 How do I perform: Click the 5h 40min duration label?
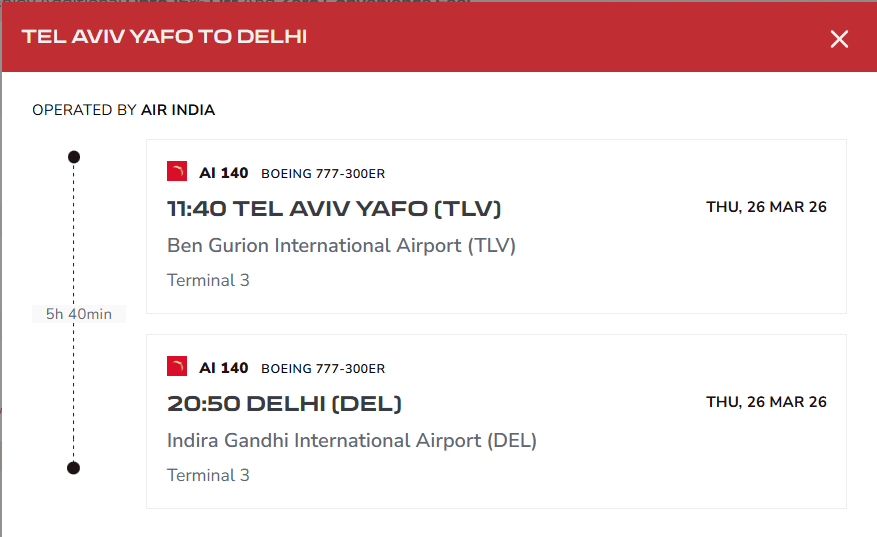pos(79,314)
